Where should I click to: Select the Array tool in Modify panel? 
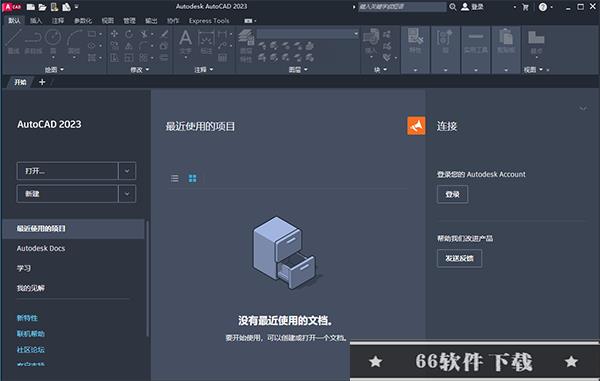pos(144,58)
